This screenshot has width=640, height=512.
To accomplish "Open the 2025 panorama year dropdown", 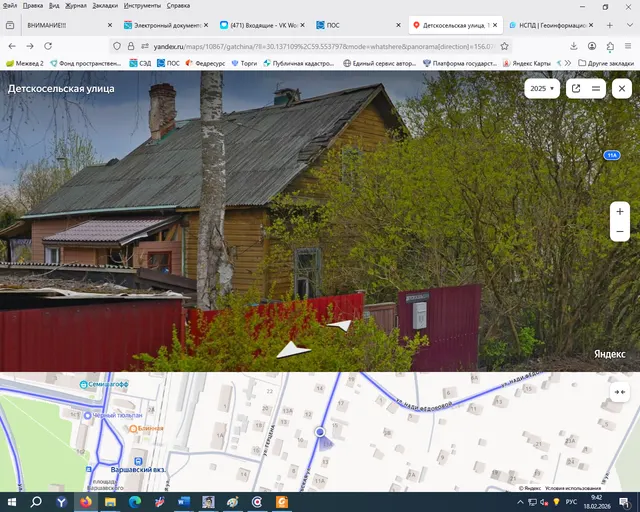I will pyautogui.click(x=542, y=89).
